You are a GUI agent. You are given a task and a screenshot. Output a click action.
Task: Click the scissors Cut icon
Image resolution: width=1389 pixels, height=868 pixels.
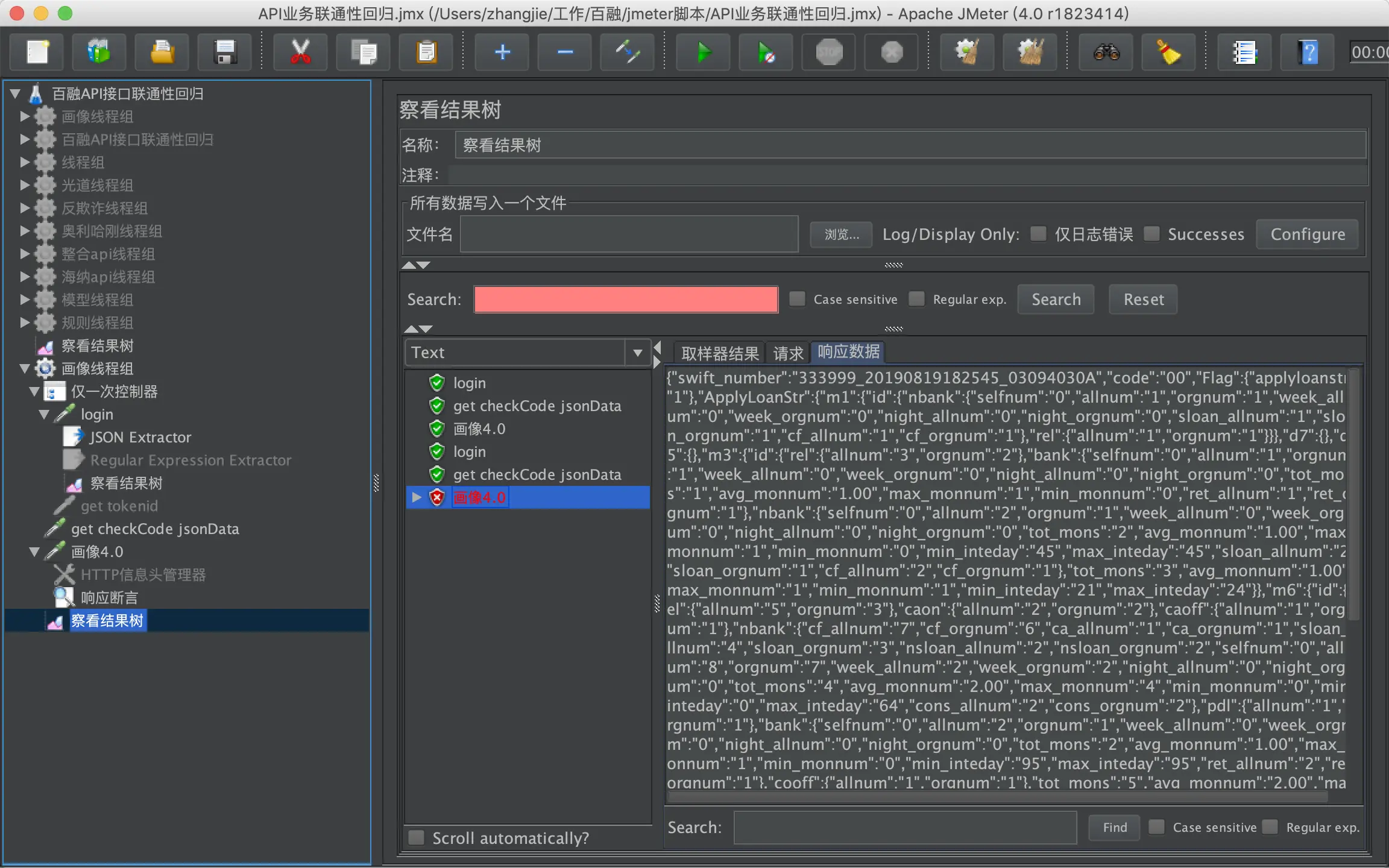300,52
